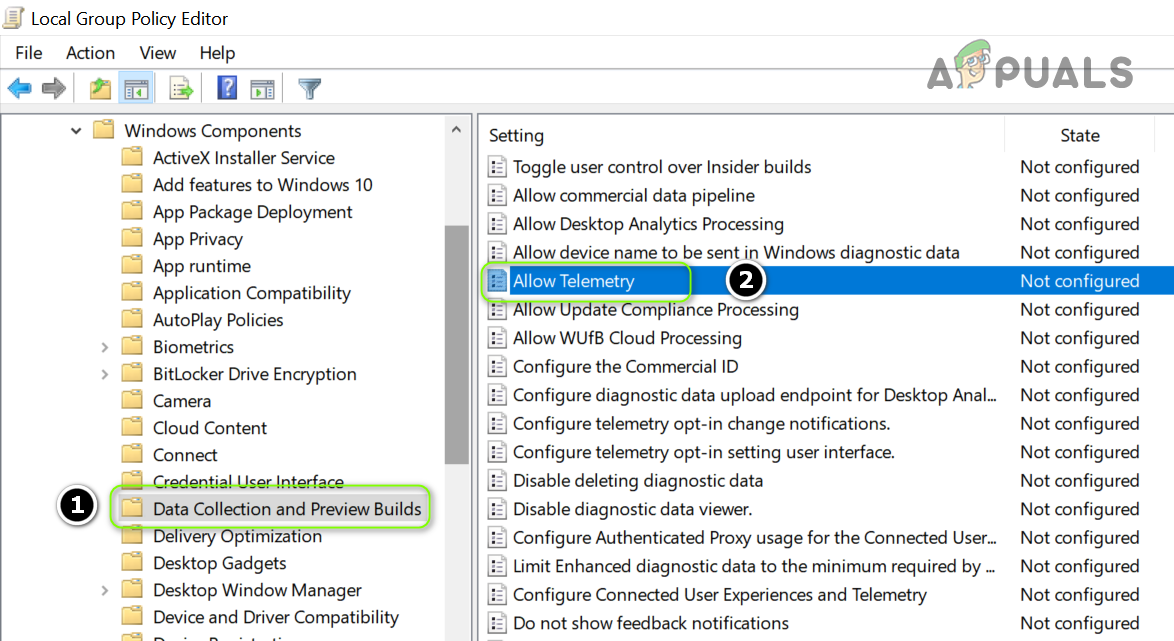The image size is (1174, 641).
Task: Select the Disable diagnostic data viewer setting
Action: pos(632,509)
